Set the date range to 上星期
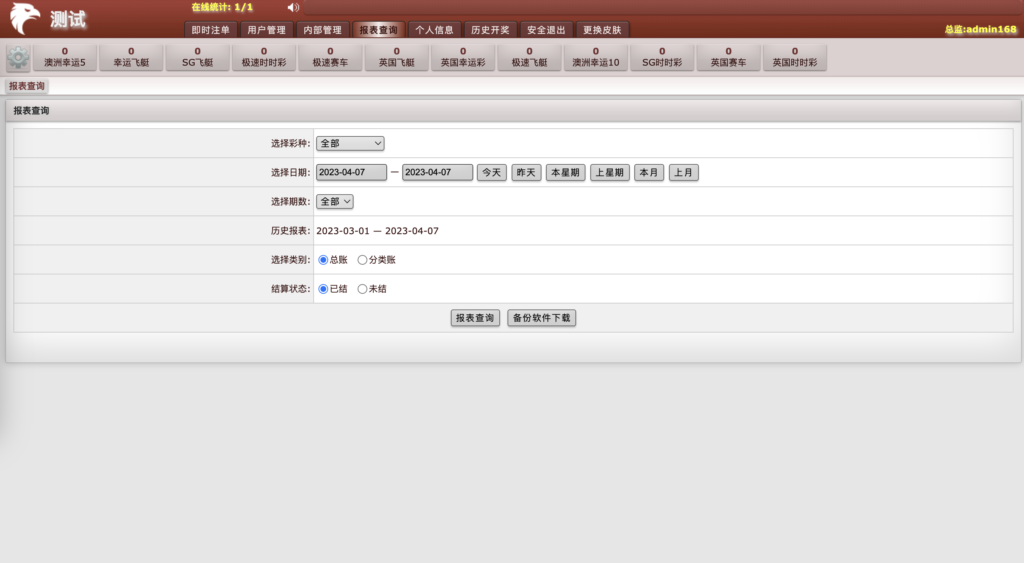This screenshot has height=563, width=1024. coord(609,172)
